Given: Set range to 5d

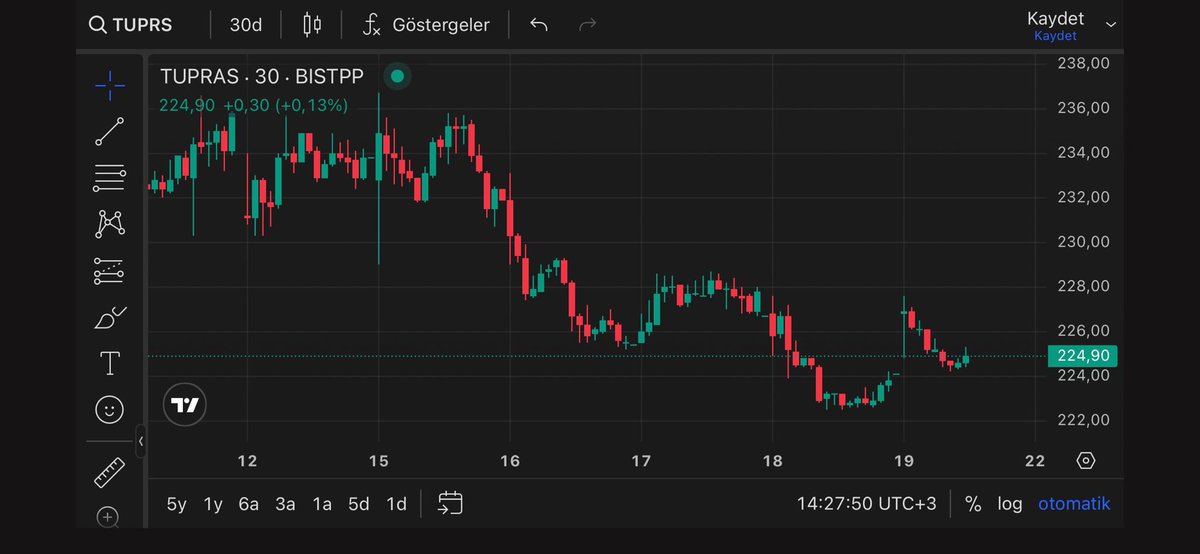Looking at the screenshot, I should (359, 504).
